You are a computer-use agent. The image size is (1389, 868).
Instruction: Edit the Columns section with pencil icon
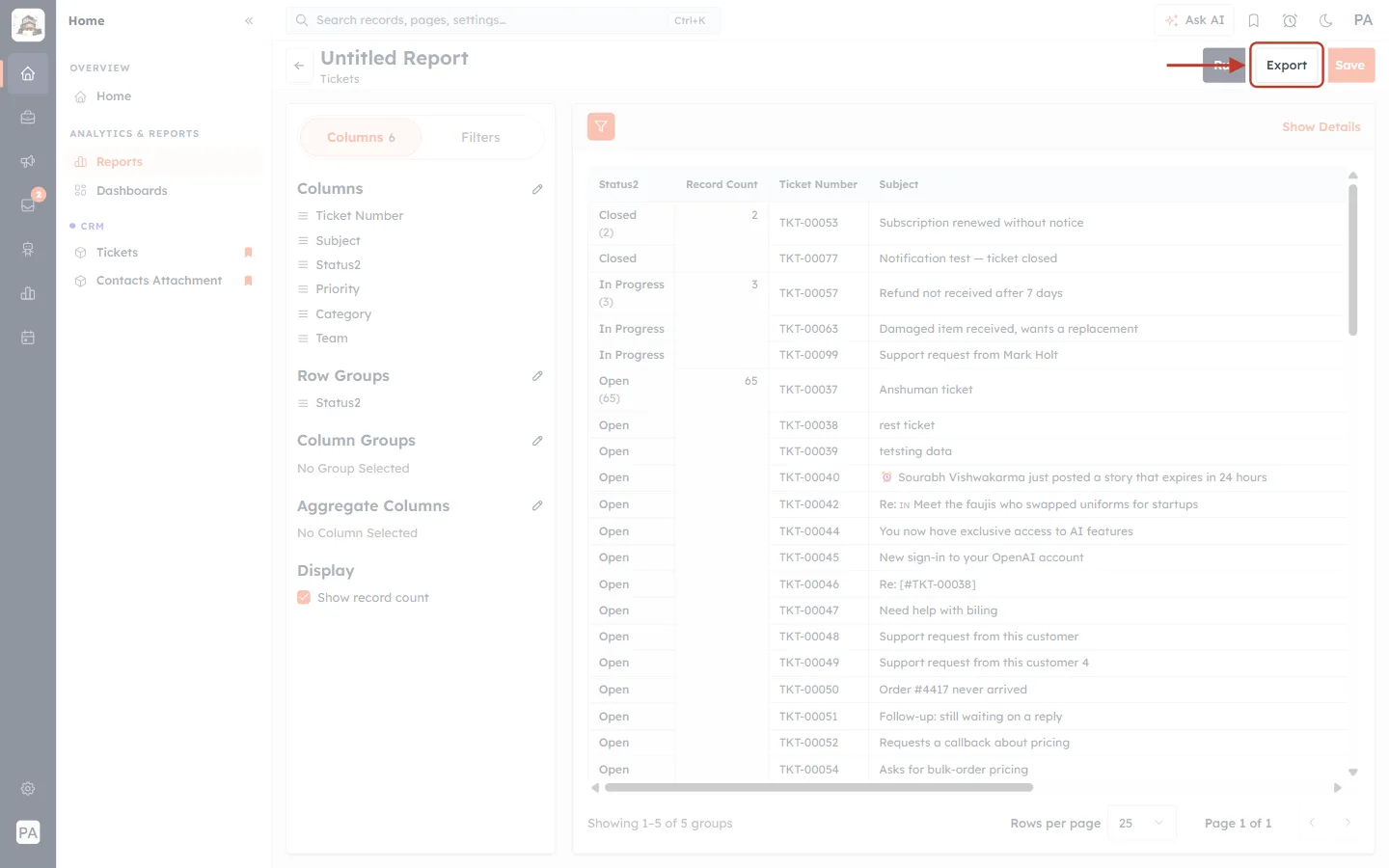pos(537,189)
